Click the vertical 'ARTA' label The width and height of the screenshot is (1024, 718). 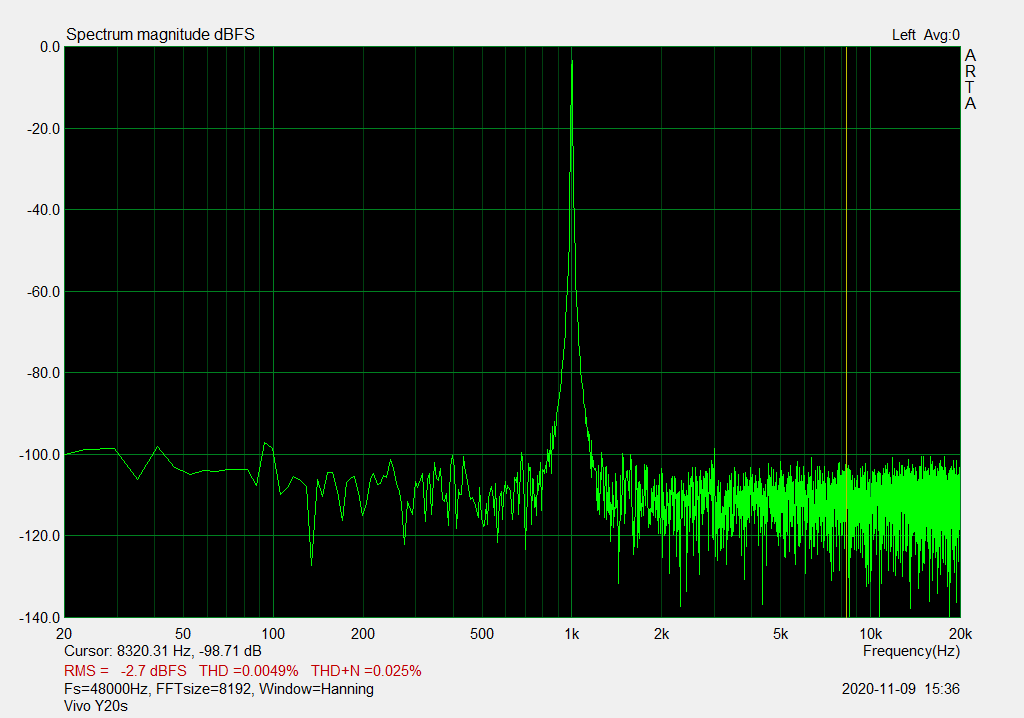coord(970,80)
